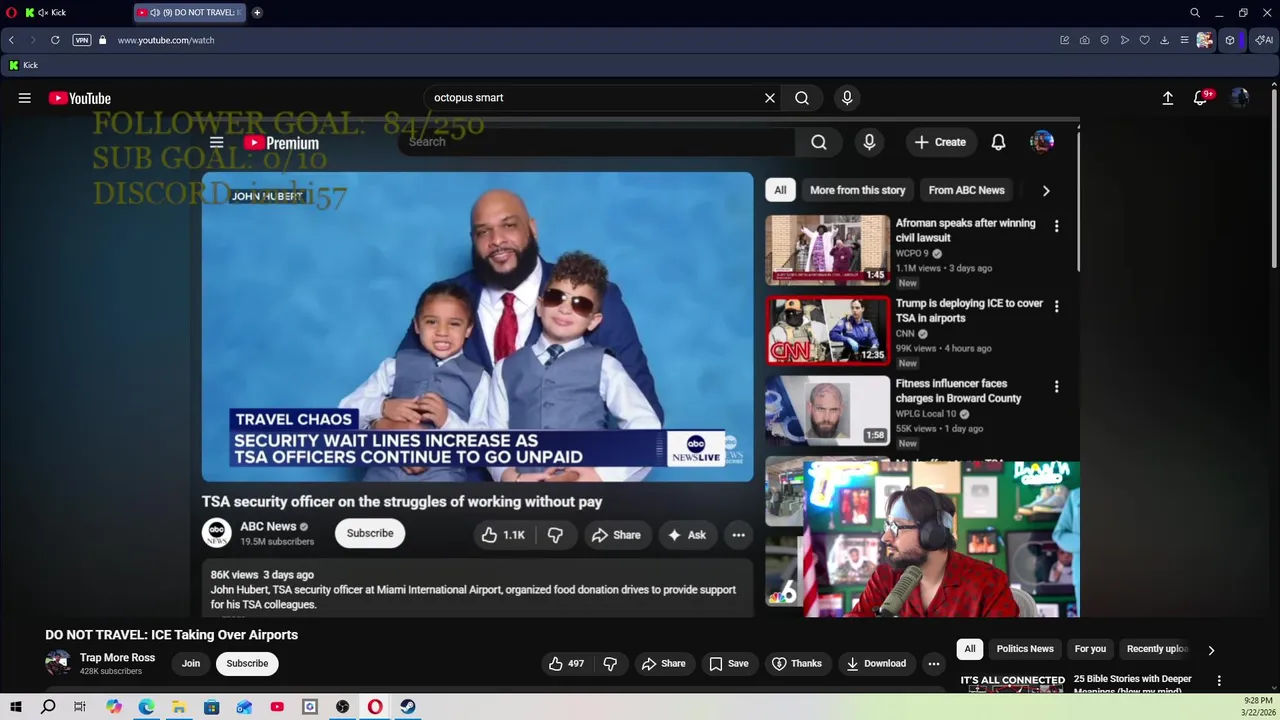Open more actions beside Download
The width and height of the screenshot is (1280, 720).
(934, 663)
